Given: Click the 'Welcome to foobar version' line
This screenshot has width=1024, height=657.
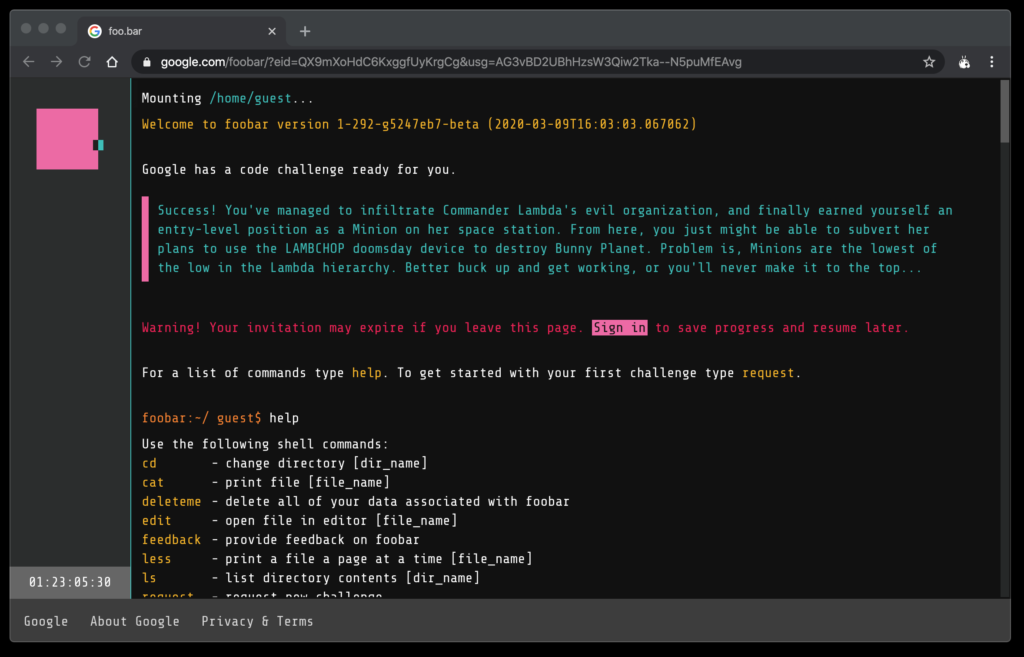Looking at the screenshot, I should (419, 124).
